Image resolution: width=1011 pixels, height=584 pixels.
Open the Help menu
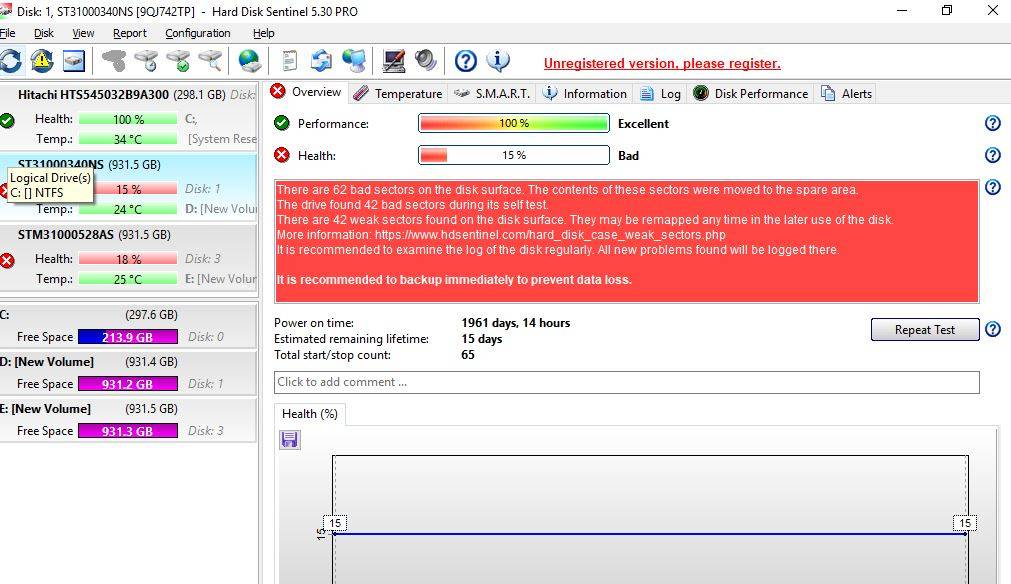[263, 33]
